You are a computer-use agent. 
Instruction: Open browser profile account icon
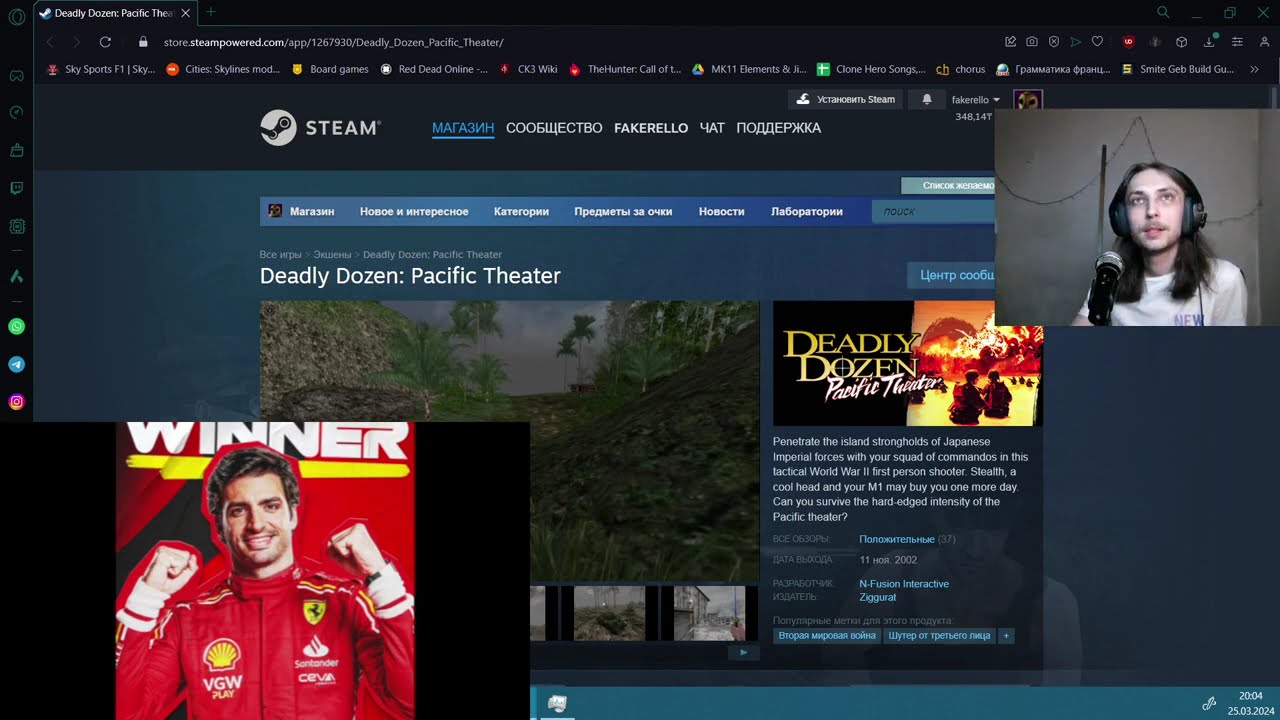pos(1264,42)
